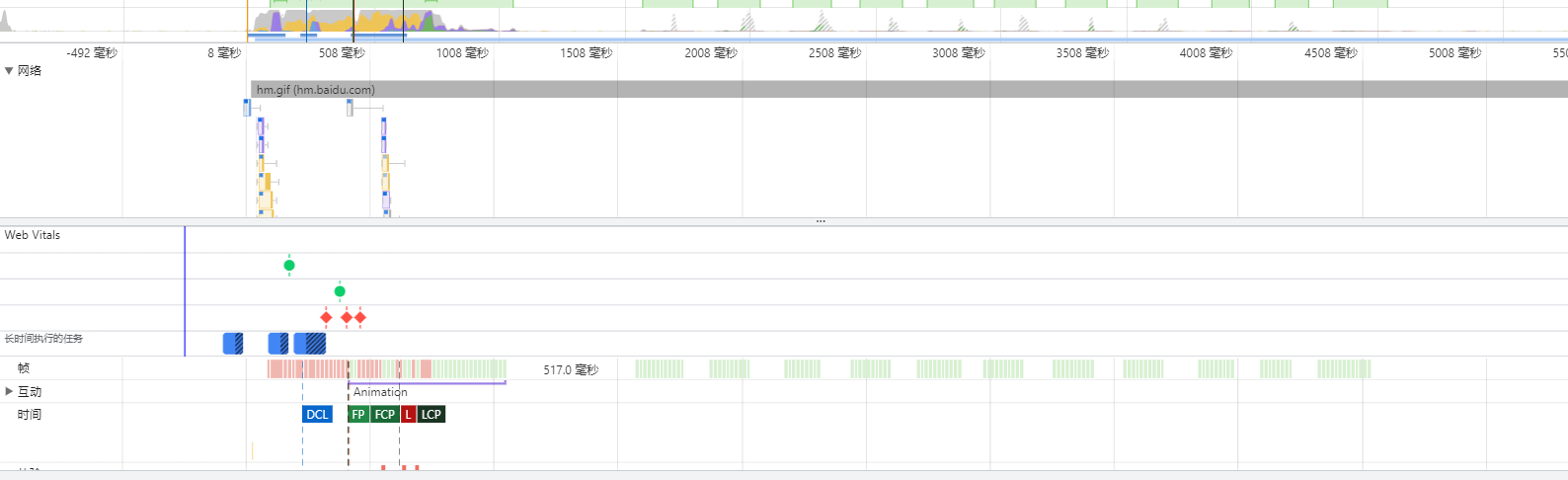Select the FCP timing marker
The image size is (1568, 480).
click(385, 415)
